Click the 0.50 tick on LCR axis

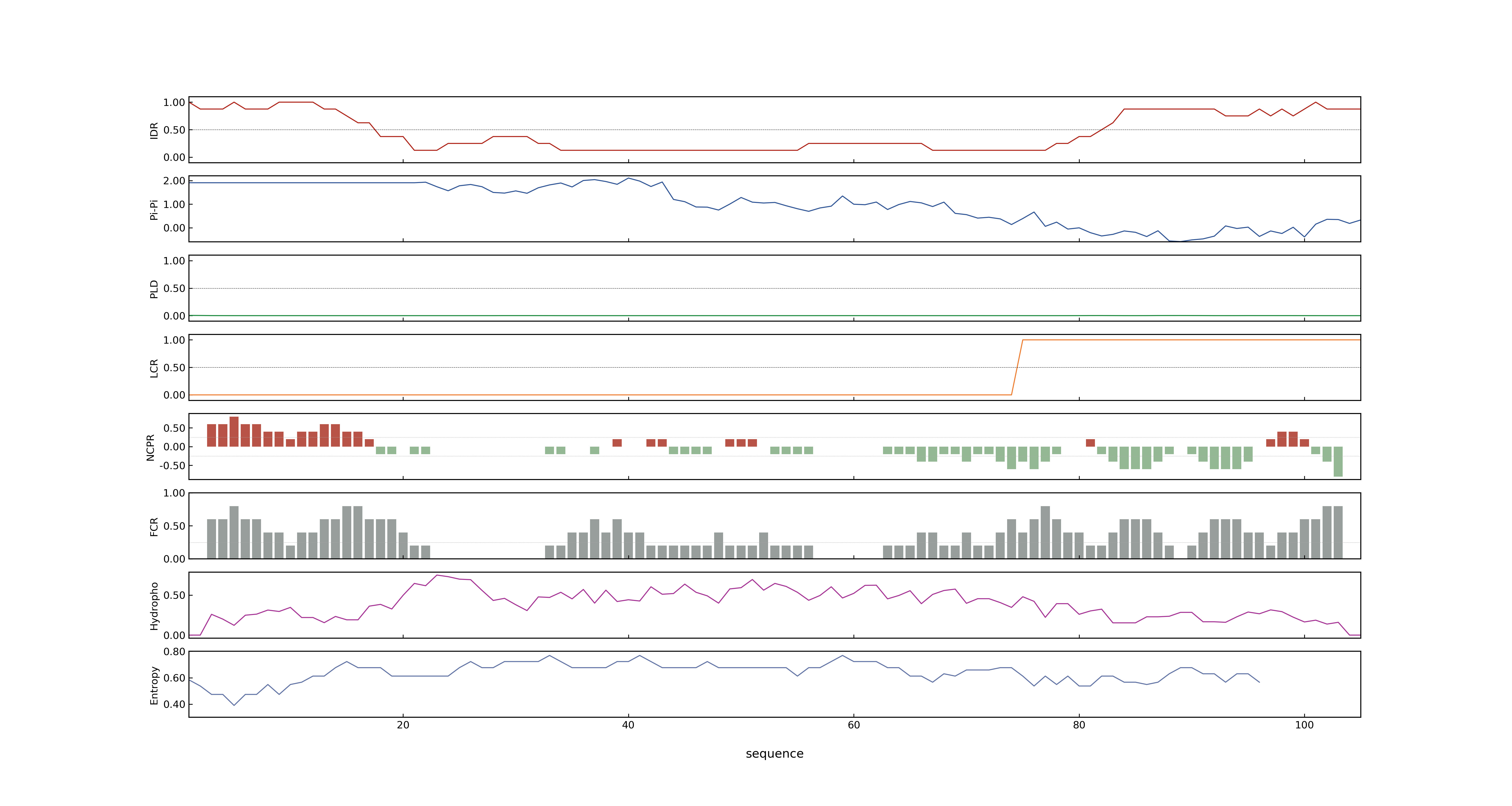174,367
